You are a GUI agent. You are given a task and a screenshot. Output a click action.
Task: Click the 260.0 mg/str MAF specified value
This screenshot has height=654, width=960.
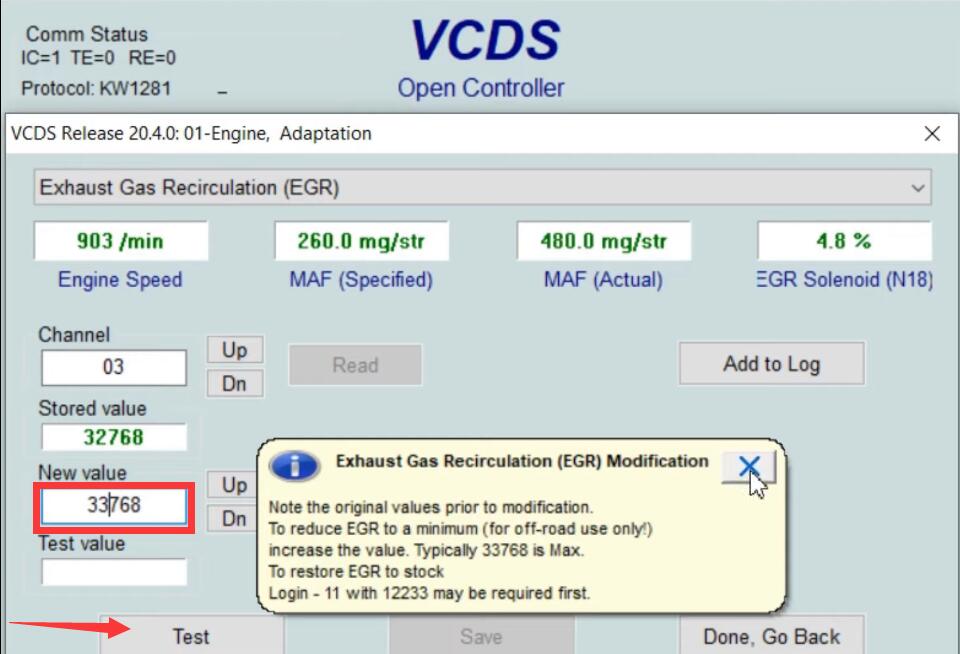361,241
